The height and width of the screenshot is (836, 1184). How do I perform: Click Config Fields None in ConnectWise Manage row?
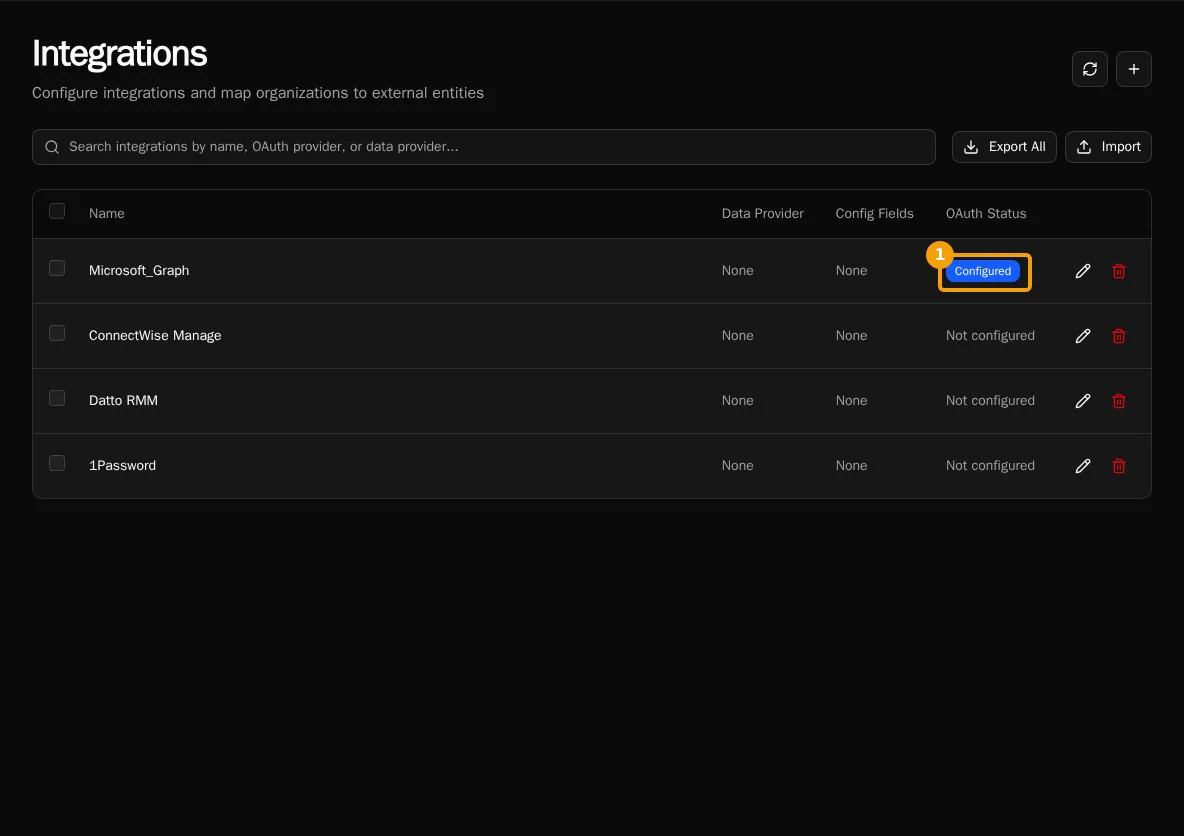[851, 335]
